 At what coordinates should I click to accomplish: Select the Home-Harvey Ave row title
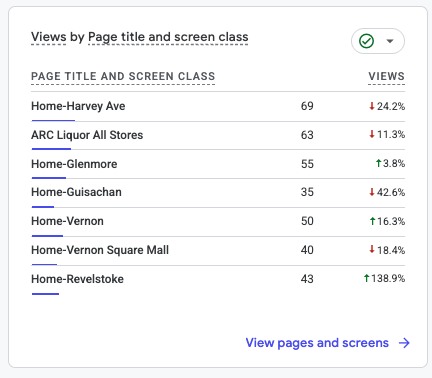tap(78, 106)
